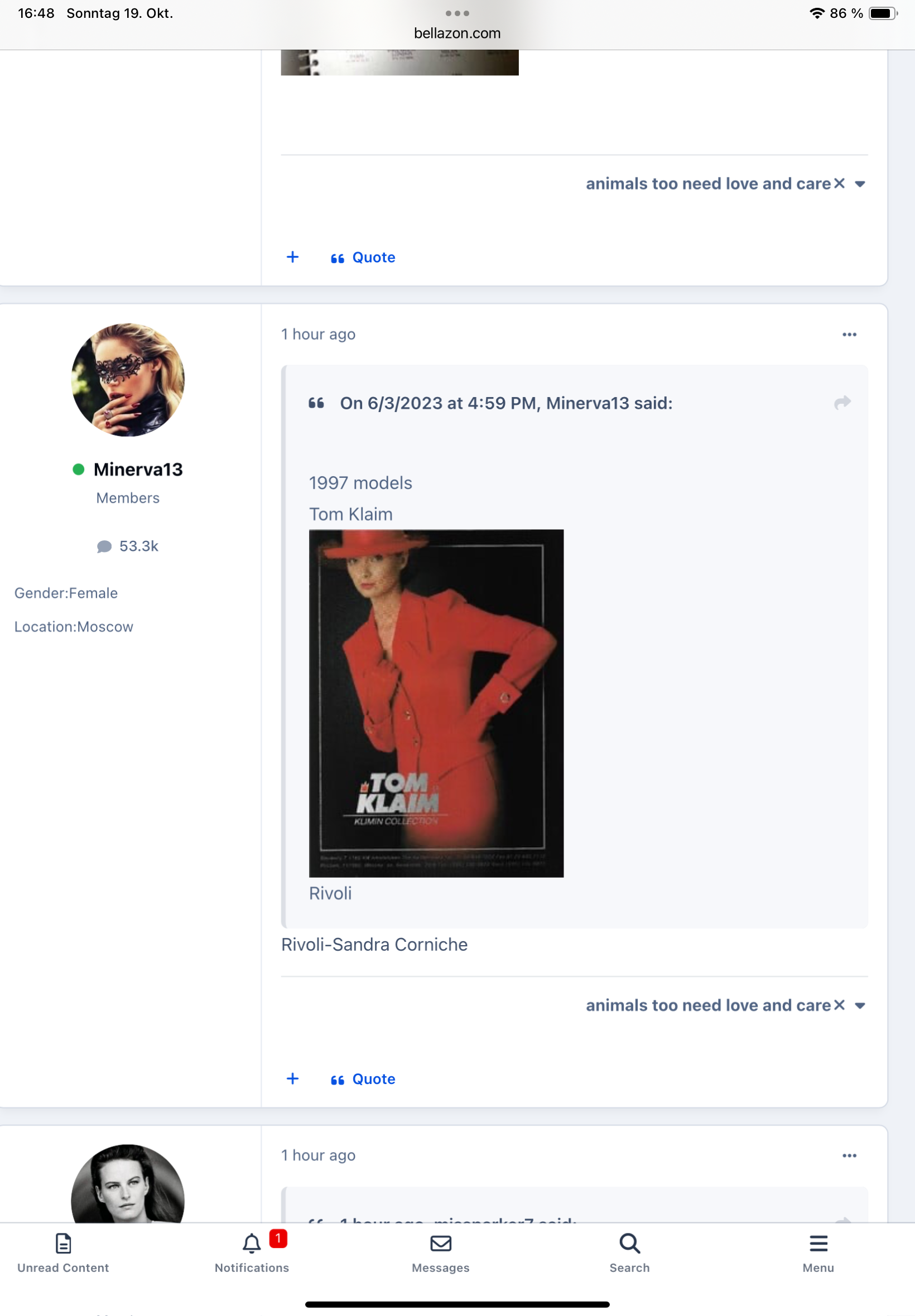The image size is (915, 1316).
Task: Tap the Notifications bell icon
Action: coord(252,1244)
